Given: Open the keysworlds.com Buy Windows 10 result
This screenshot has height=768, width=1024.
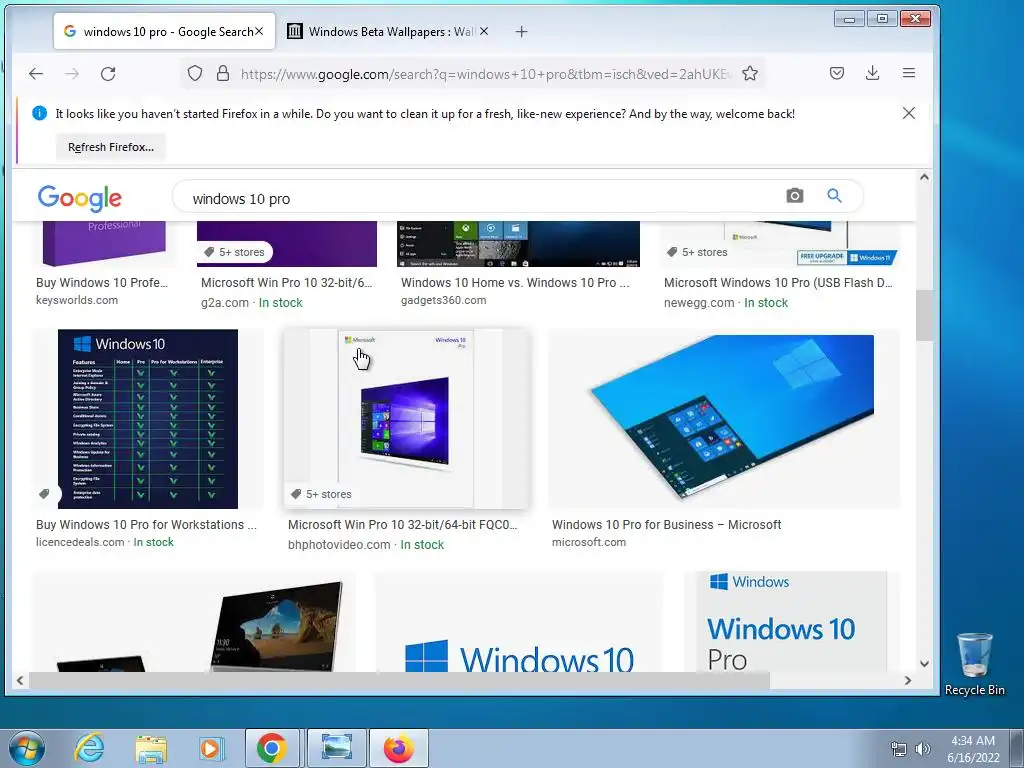Looking at the screenshot, I should tap(102, 283).
